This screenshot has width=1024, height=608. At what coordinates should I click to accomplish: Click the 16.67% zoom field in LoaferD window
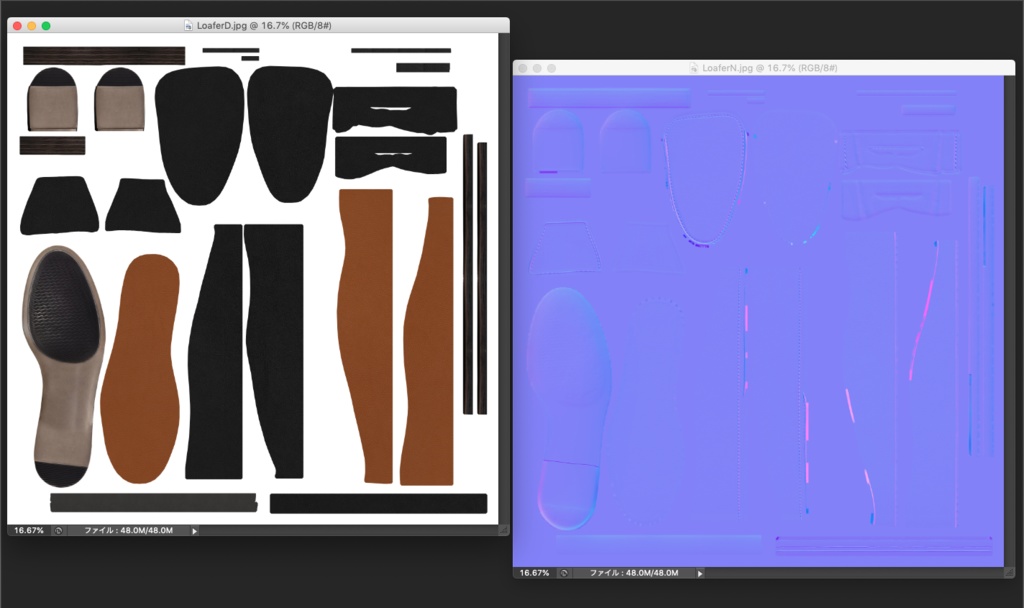tap(29, 530)
